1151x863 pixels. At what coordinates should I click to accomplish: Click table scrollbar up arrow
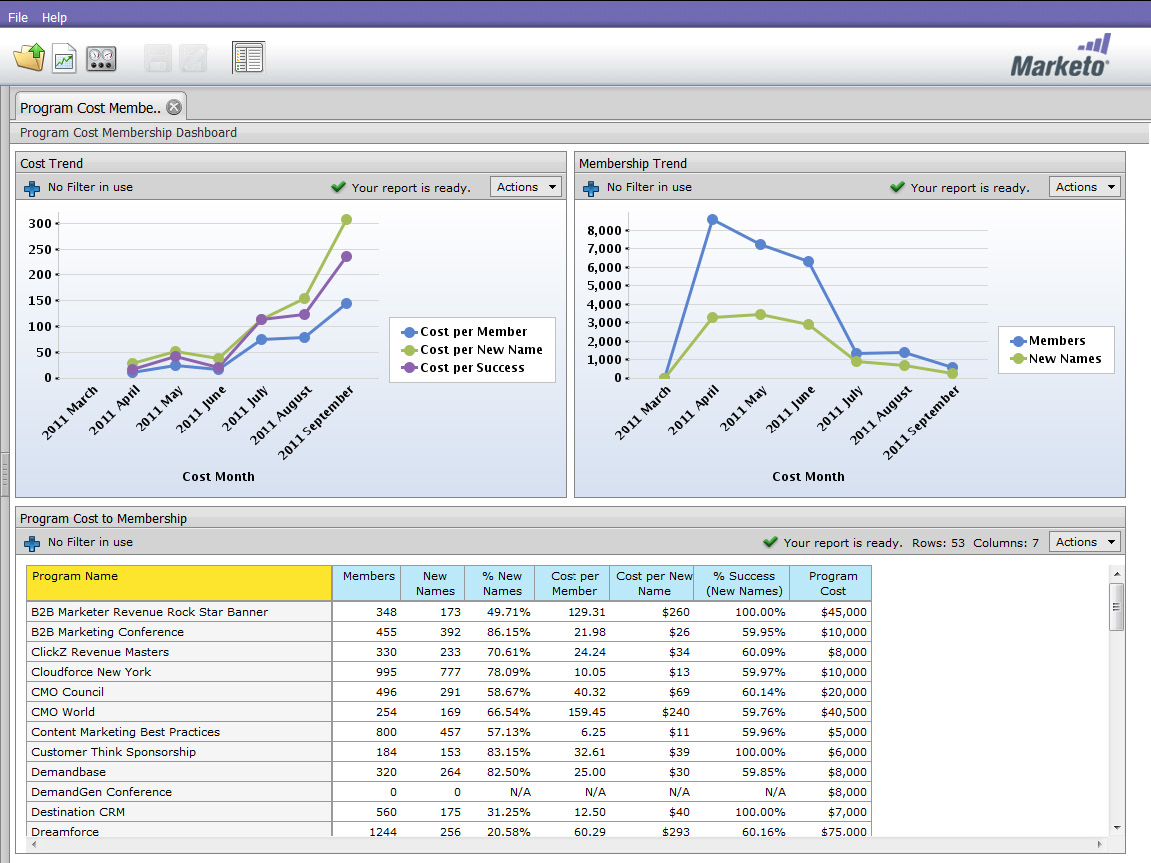coord(1116,574)
